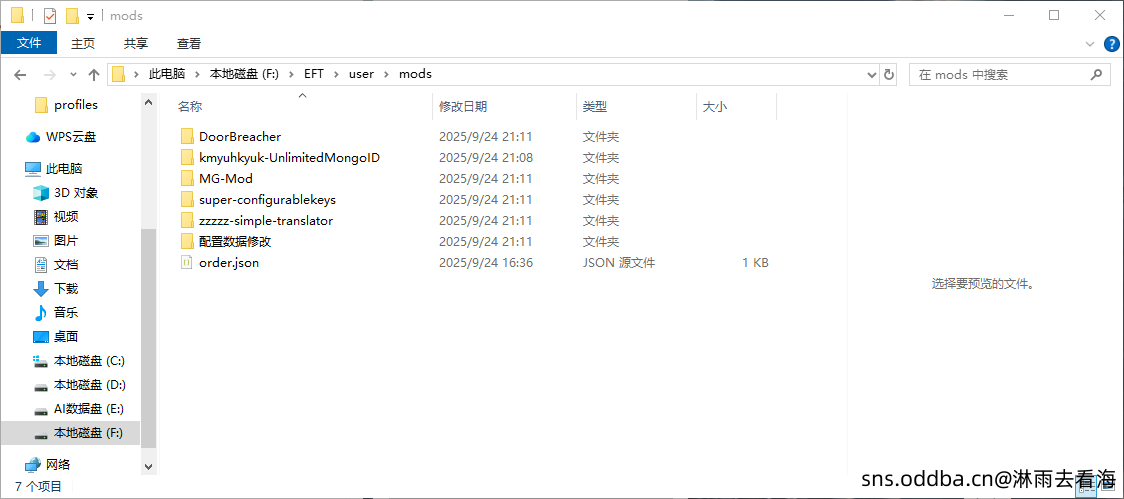This screenshot has height=499, width=1124.
Task: Open the 桌面 icon in sidebar
Action: 41,337
